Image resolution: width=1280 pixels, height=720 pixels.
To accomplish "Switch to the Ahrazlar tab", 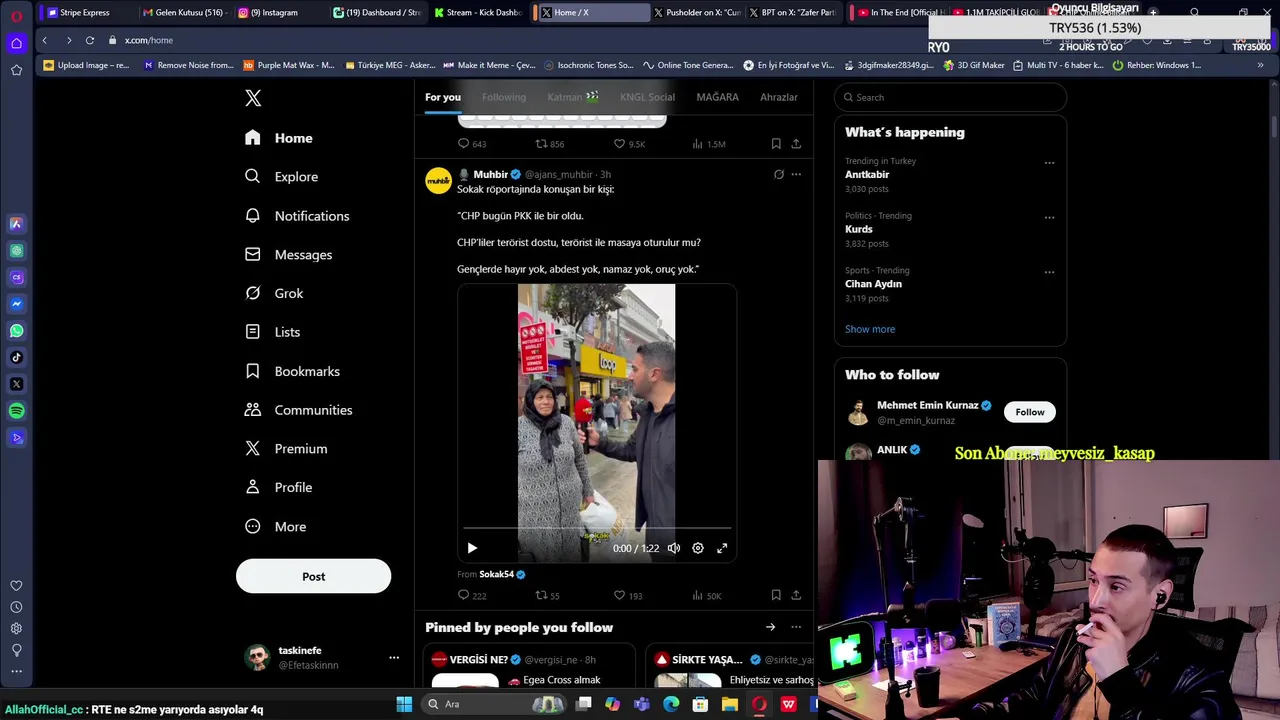I will tap(778, 97).
